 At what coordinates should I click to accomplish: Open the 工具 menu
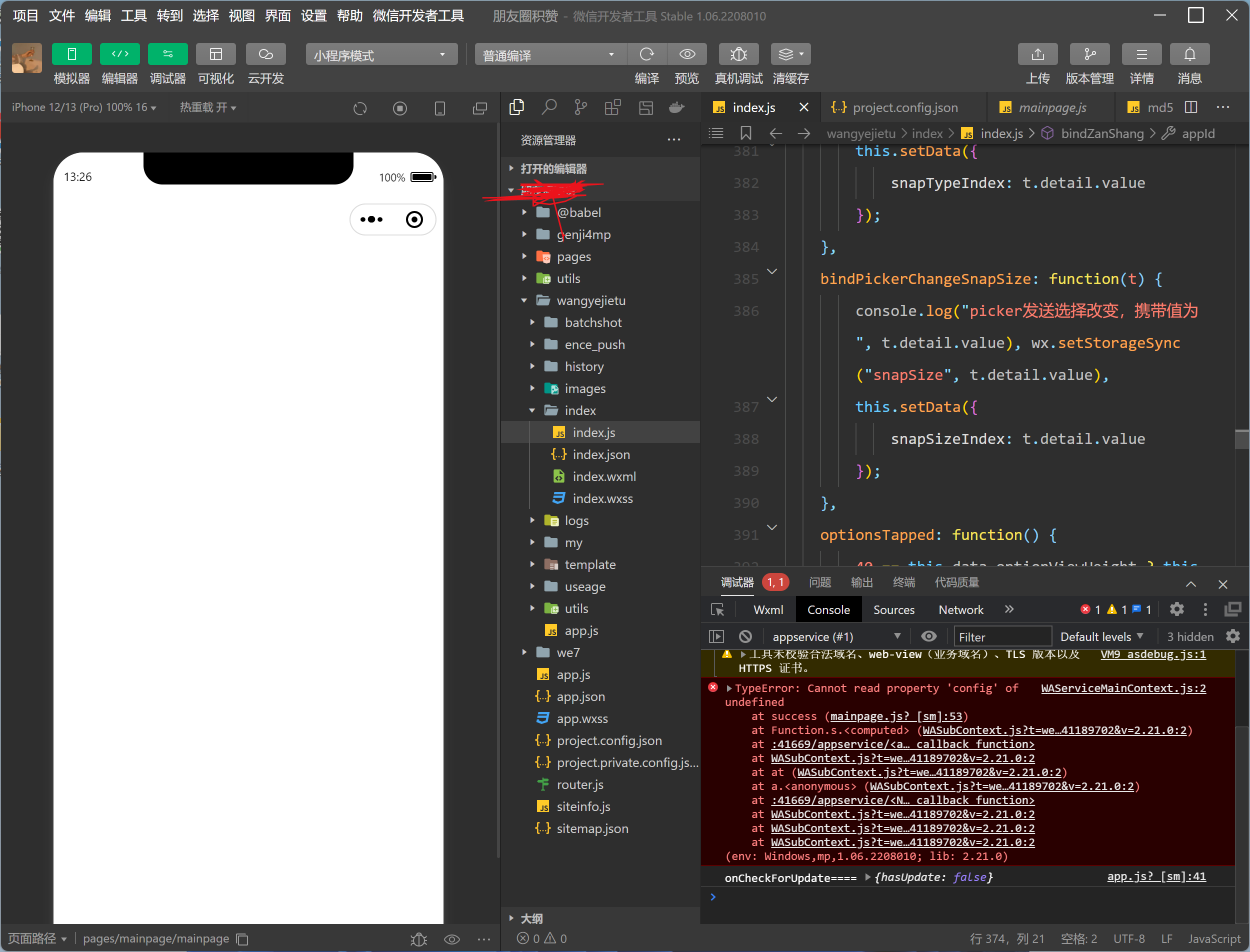(133, 16)
